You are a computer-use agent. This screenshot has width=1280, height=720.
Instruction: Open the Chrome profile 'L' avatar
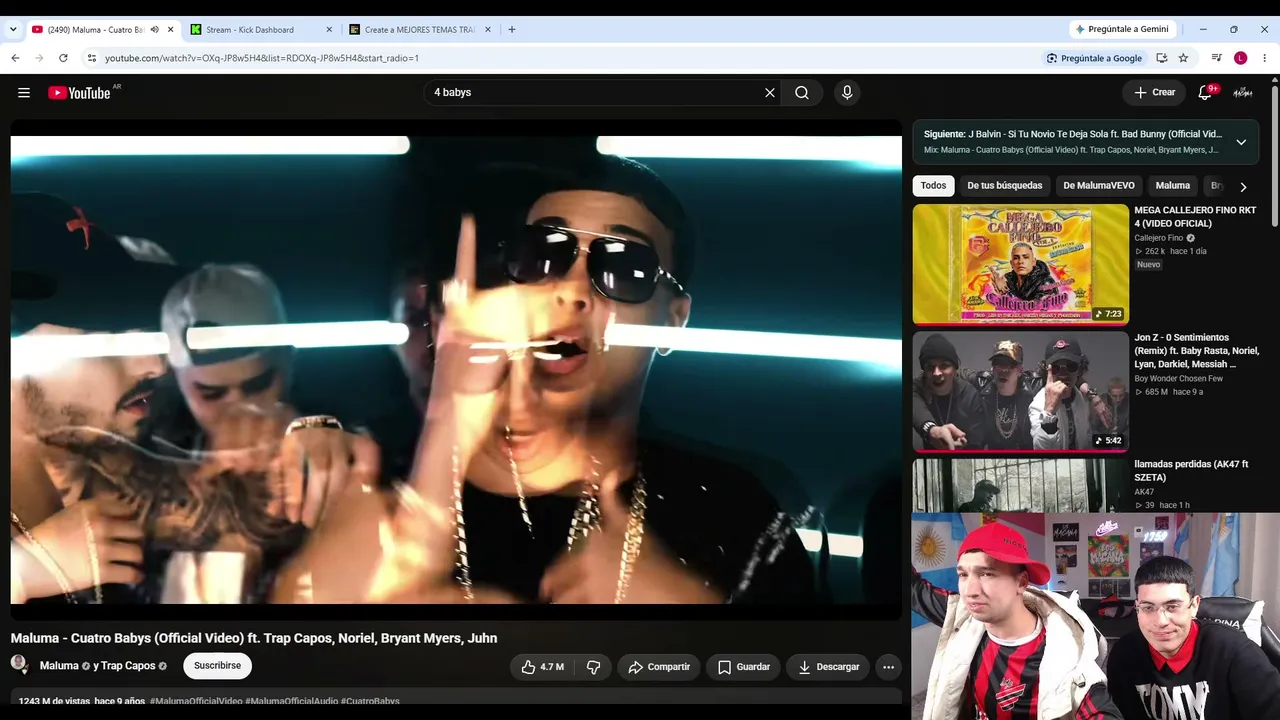(1241, 58)
